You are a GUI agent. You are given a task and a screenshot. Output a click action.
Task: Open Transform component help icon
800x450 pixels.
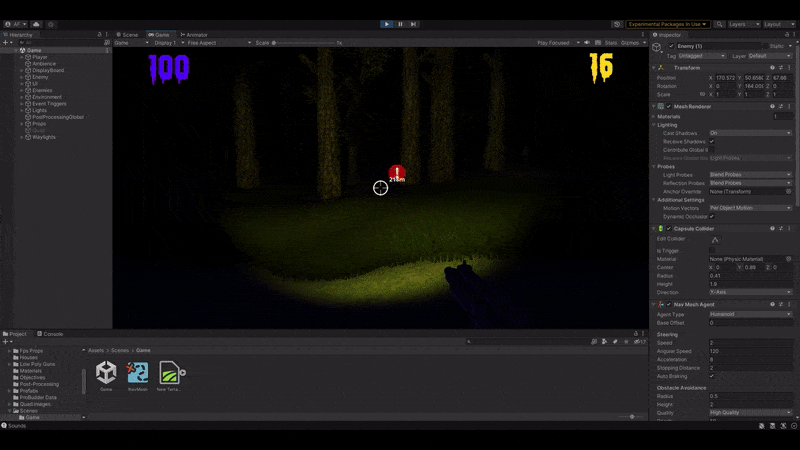click(772, 68)
